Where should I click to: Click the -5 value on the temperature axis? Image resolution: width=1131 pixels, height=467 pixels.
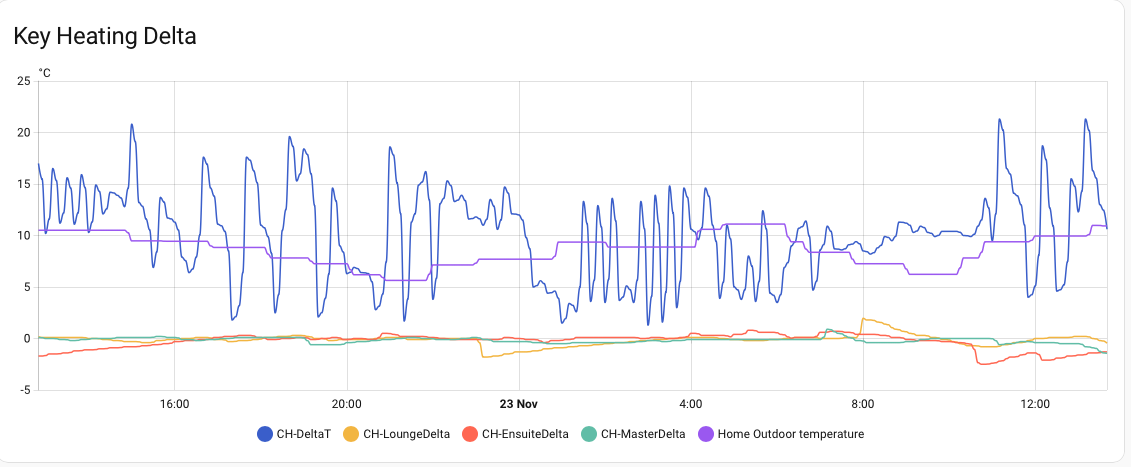(26, 390)
